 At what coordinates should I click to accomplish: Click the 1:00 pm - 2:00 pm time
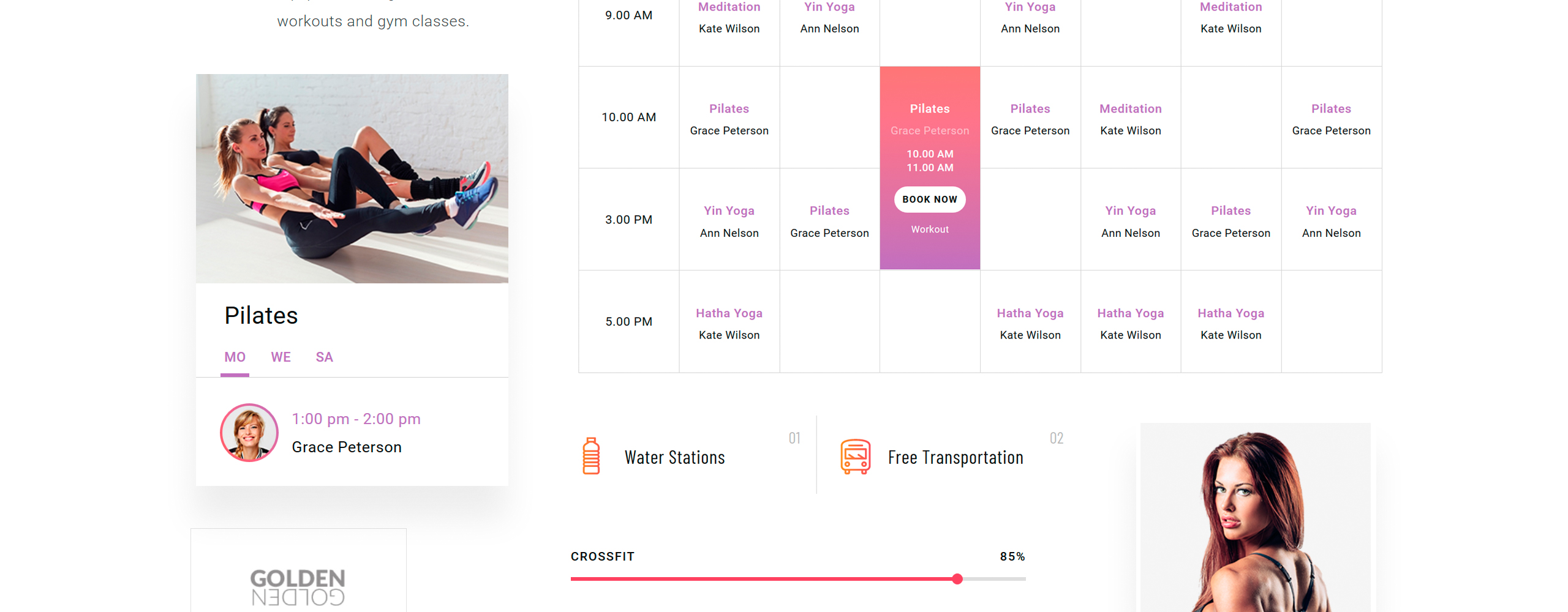356,419
